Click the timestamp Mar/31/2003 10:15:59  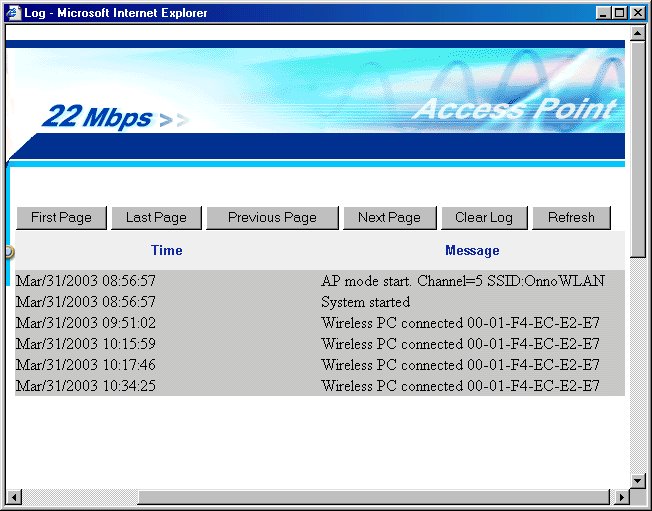(86, 344)
